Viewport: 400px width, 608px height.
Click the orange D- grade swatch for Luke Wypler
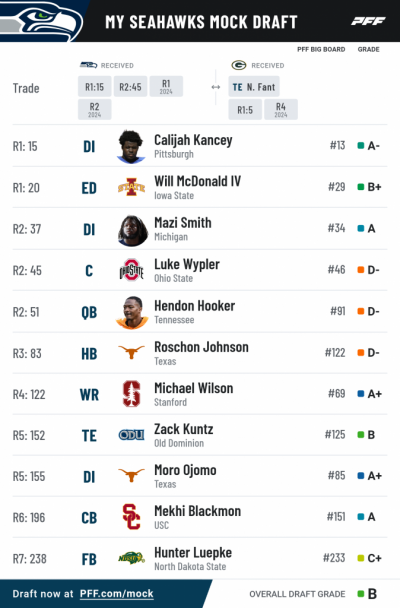pyautogui.click(x=360, y=269)
